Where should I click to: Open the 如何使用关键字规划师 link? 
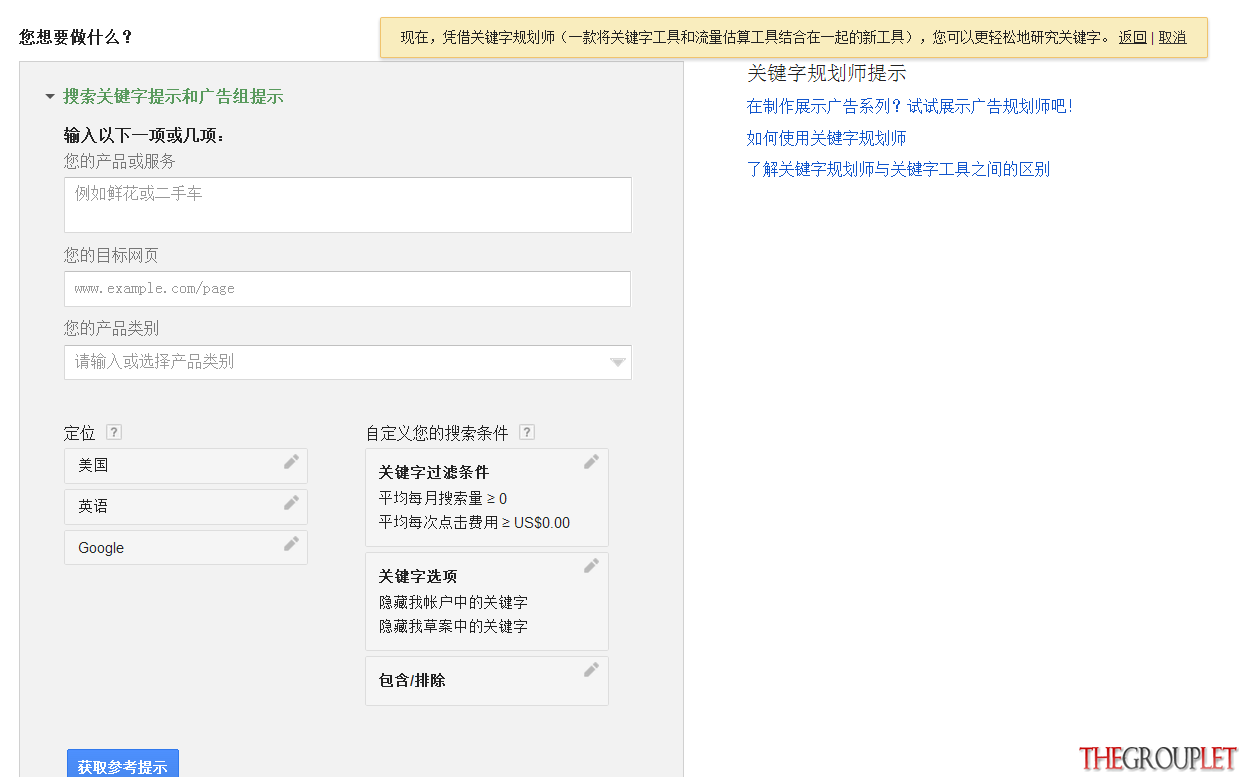(x=826, y=138)
